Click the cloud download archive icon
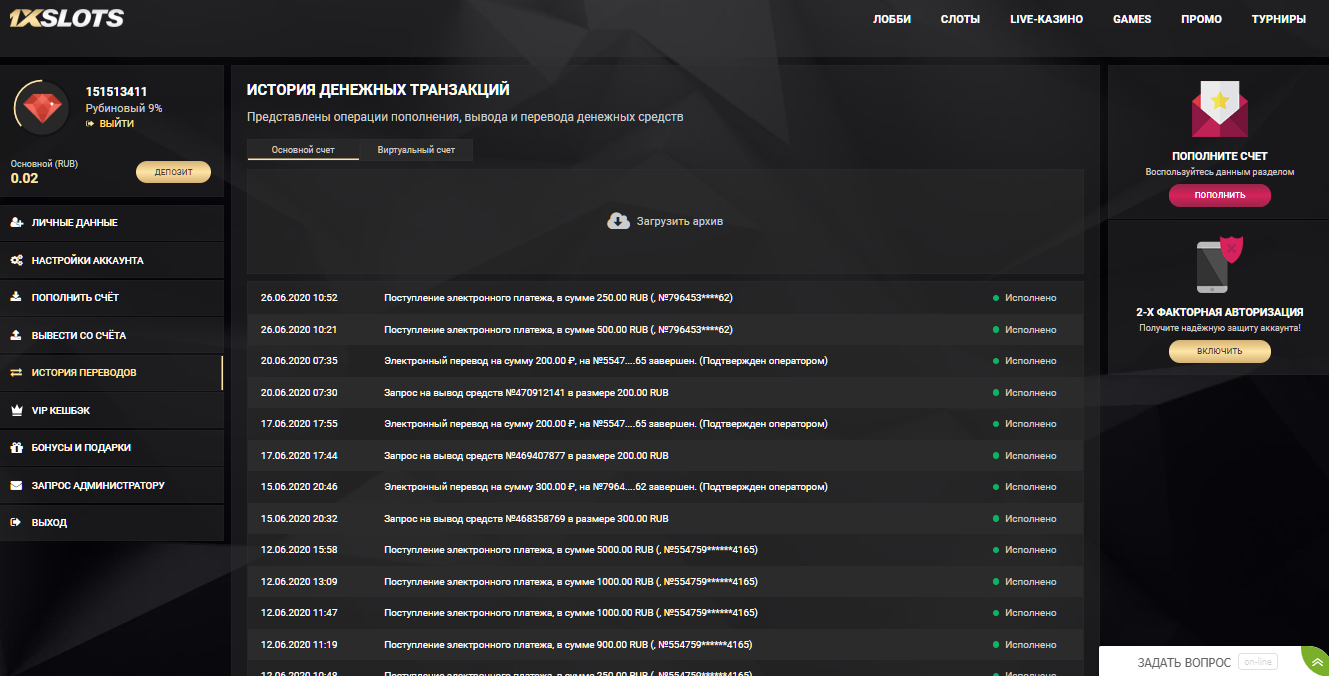Screen dimensions: 1329x676 (x=618, y=221)
